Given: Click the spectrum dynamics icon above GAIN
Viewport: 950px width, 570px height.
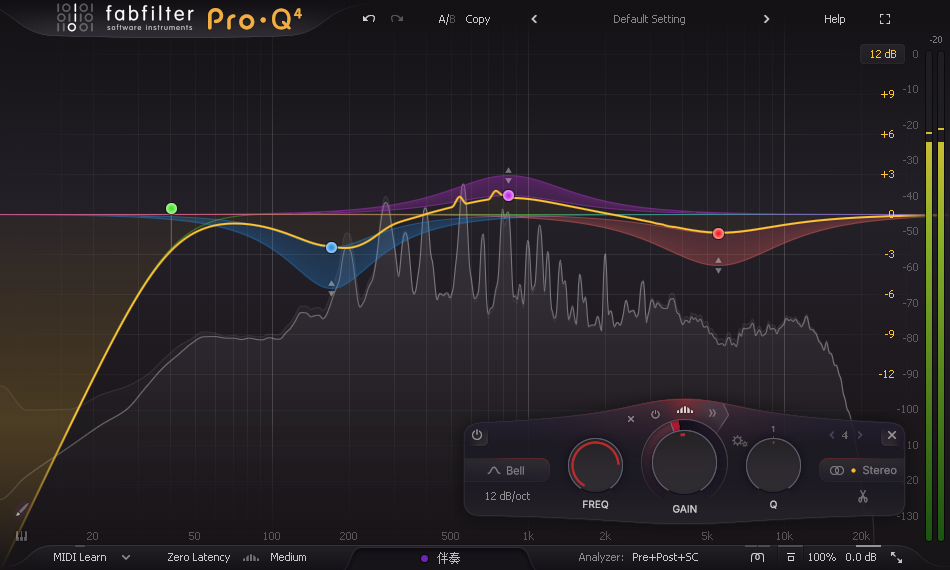Looking at the screenshot, I should pyautogui.click(x=684, y=410).
